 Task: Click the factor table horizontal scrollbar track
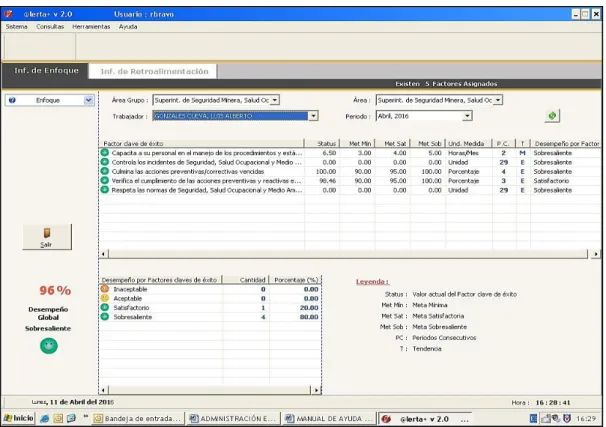(348, 254)
